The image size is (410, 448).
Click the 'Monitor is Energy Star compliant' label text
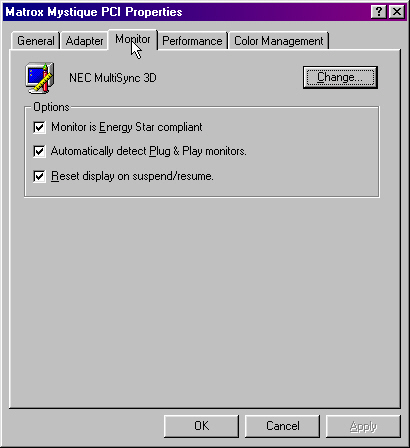(x=127, y=127)
